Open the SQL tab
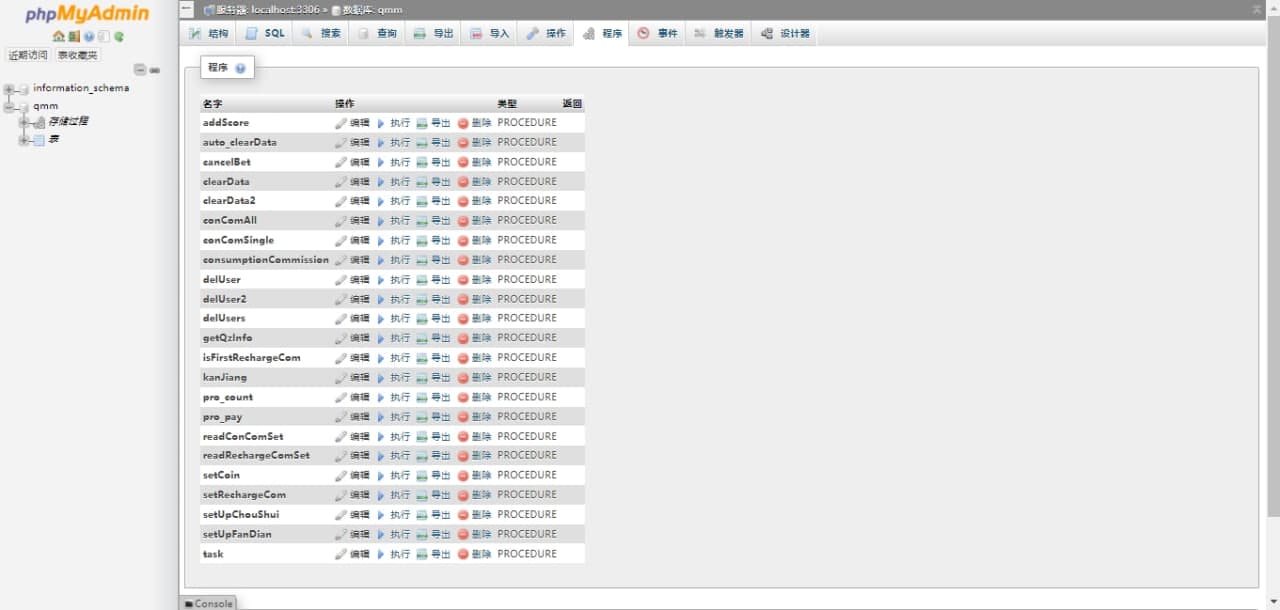 click(264, 33)
